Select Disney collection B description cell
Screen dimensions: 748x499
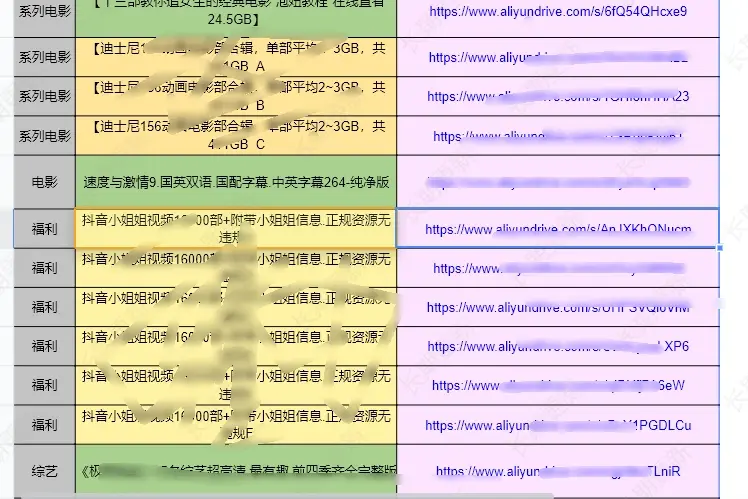(236, 96)
